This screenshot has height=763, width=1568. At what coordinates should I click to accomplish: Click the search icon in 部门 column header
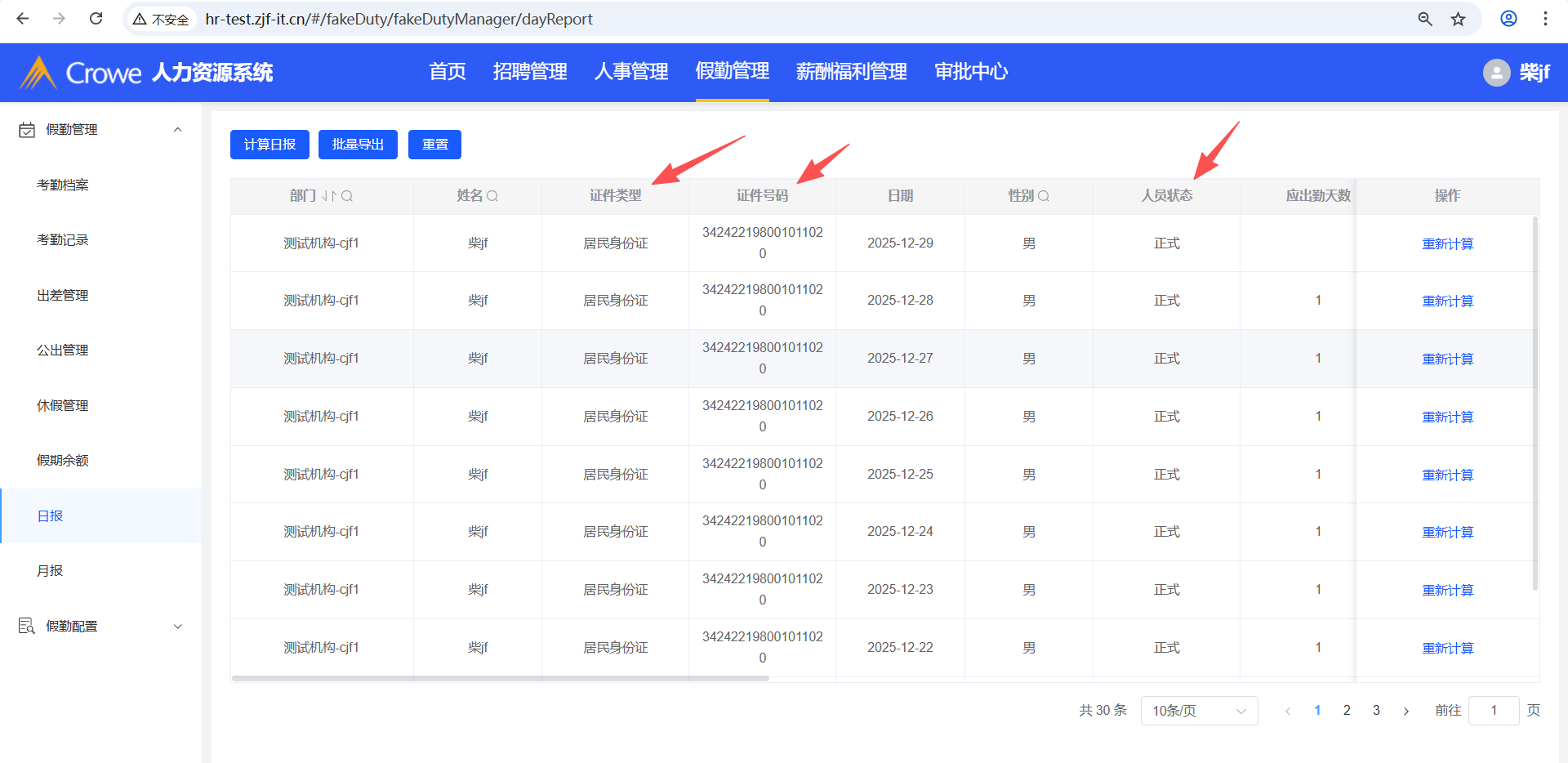point(347,196)
